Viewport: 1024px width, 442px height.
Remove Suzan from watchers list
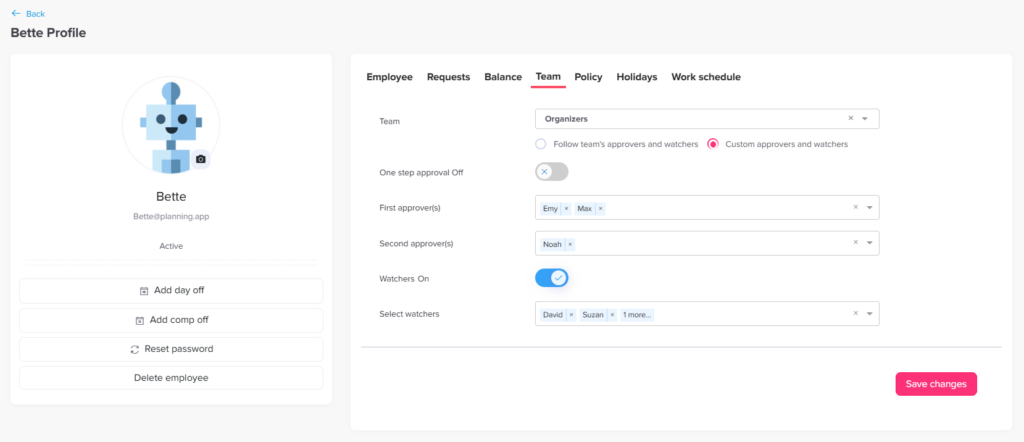[612, 315]
